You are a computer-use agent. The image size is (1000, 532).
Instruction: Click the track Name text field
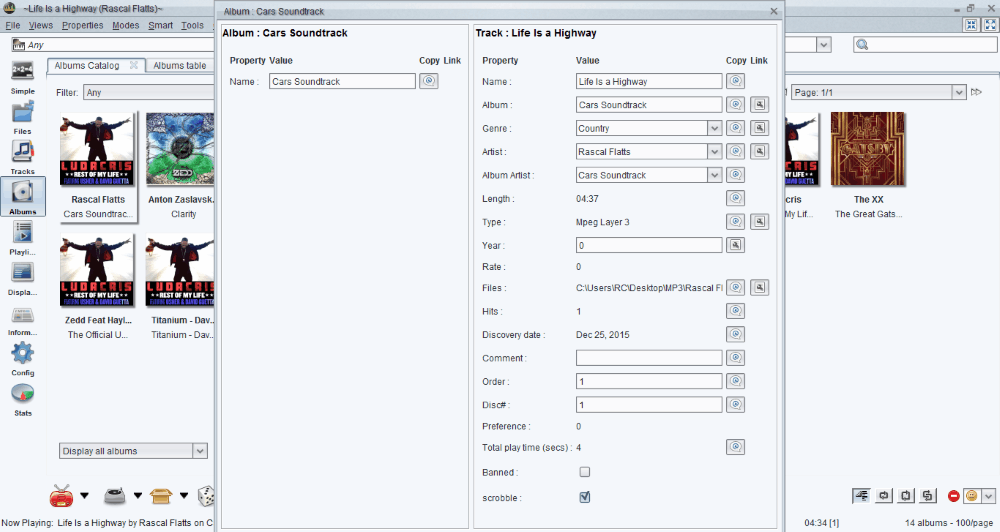649,81
